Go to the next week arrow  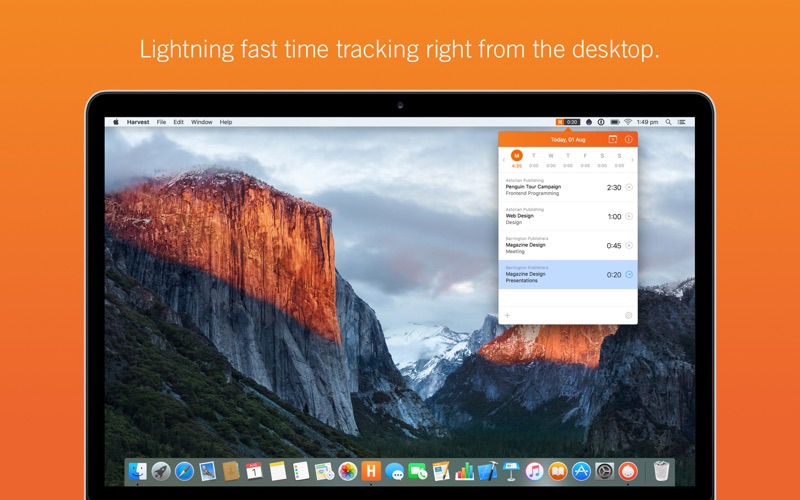632,160
